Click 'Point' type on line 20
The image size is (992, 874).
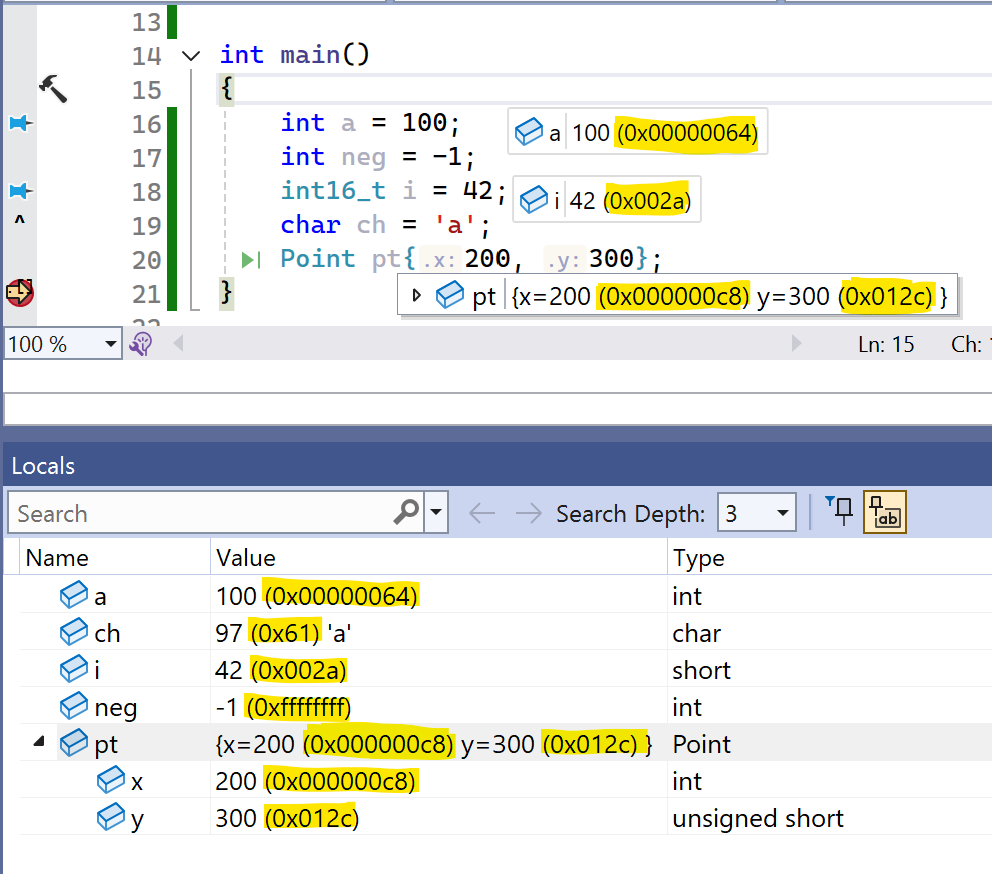(318, 258)
